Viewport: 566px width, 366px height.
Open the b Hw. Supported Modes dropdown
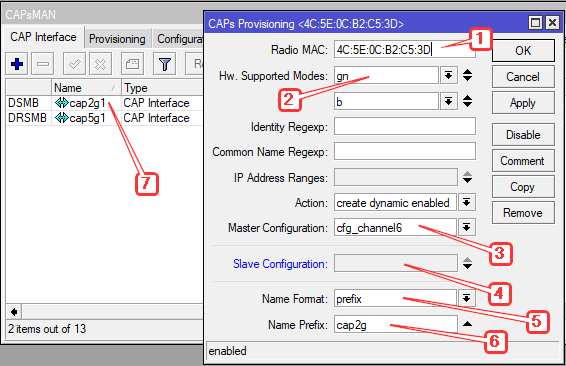pos(448,101)
